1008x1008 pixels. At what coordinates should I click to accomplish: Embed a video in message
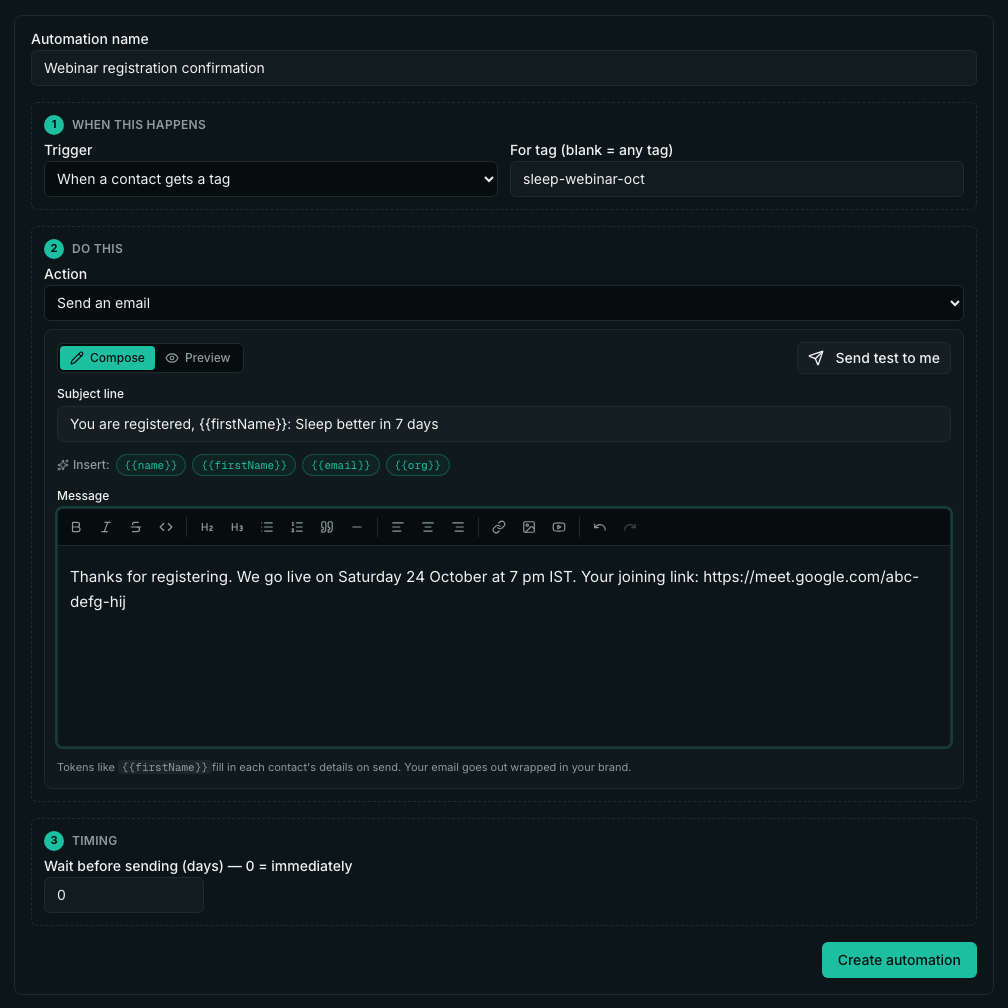pyautogui.click(x=559, y=527)
